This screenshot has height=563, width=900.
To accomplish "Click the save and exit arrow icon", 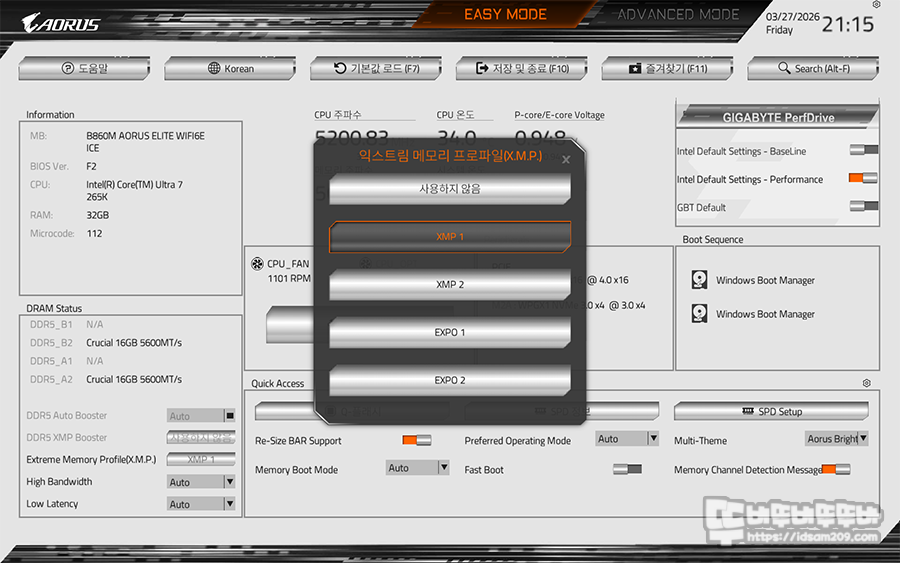I will (x=482, y=68).
